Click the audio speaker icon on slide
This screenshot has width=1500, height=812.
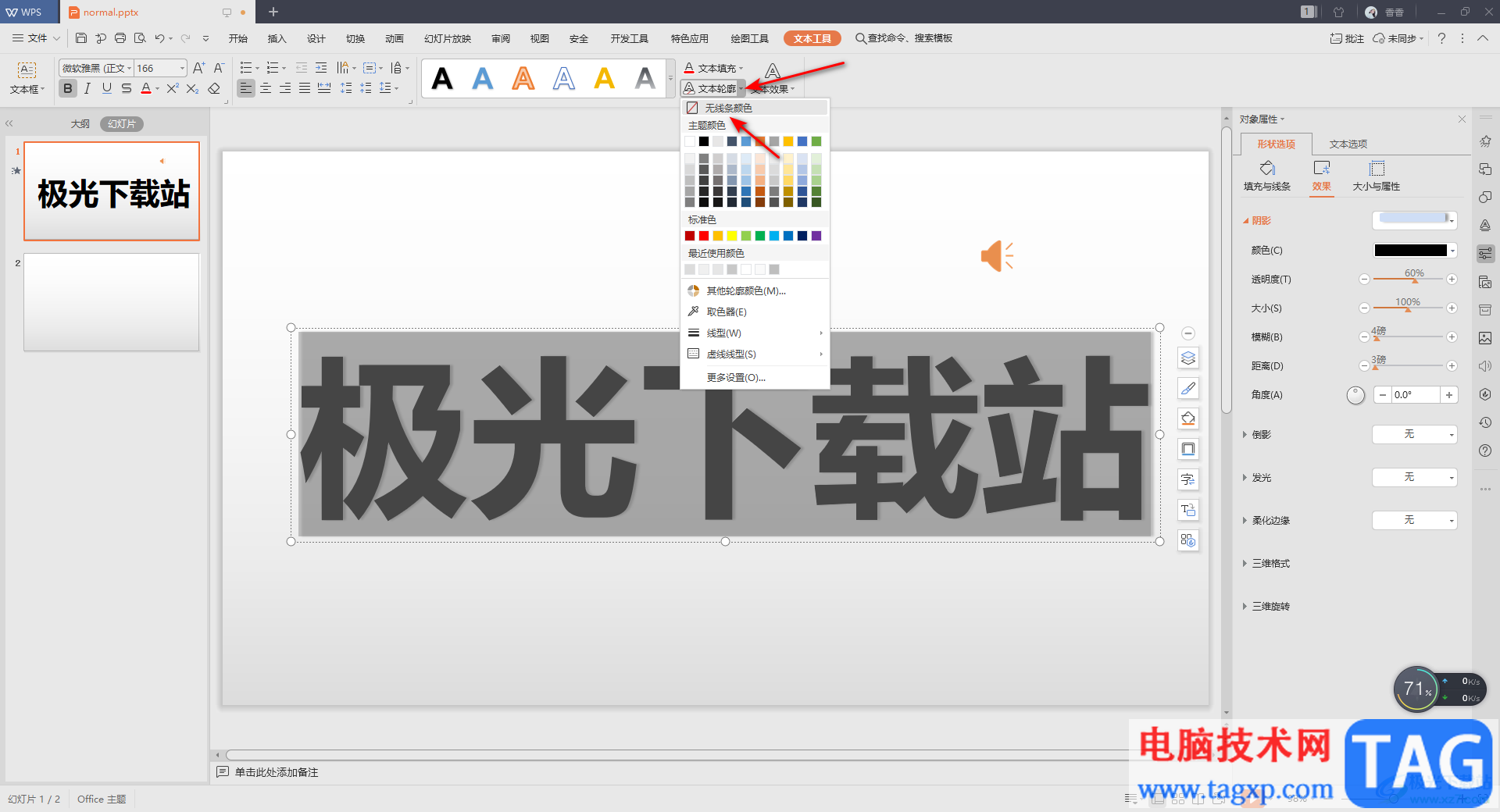[997, 256]
